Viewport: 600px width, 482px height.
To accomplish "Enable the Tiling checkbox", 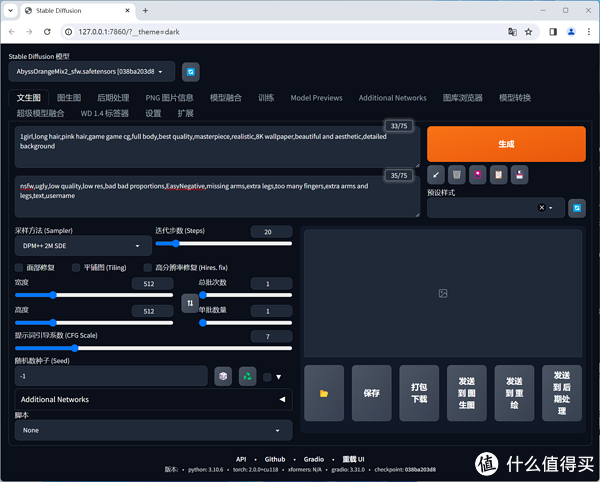I will pyautogui.click(x=76, y=267).
